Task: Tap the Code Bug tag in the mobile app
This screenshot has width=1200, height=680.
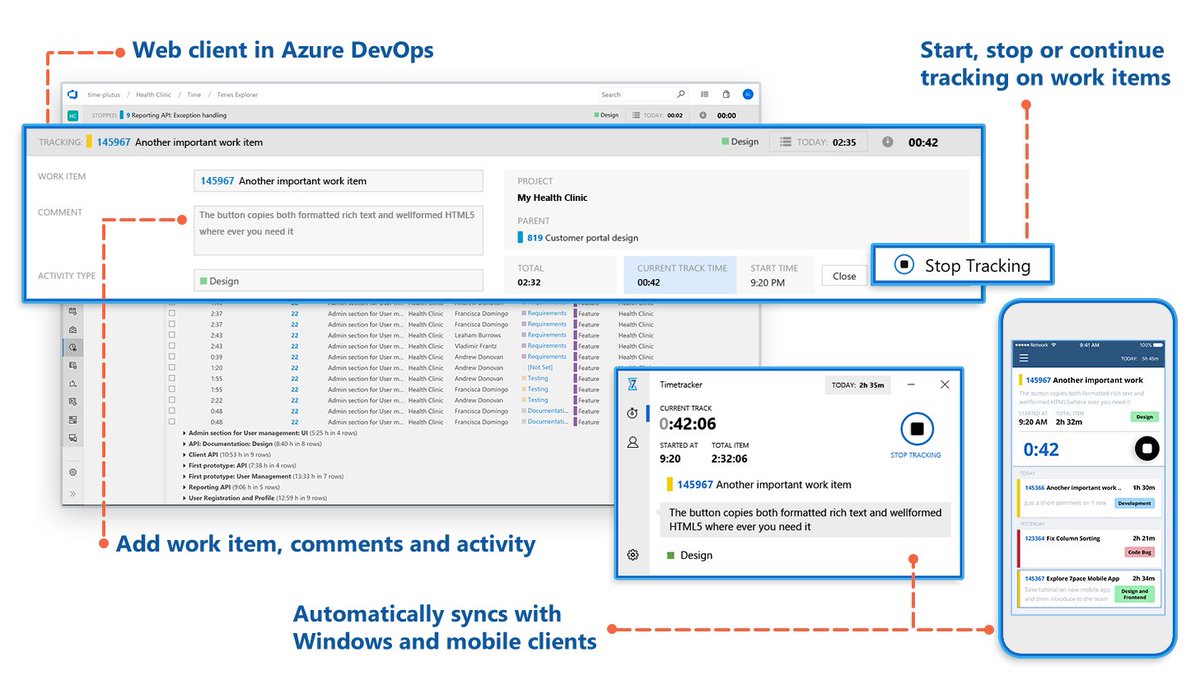Action: click(x=1140, y=552)
